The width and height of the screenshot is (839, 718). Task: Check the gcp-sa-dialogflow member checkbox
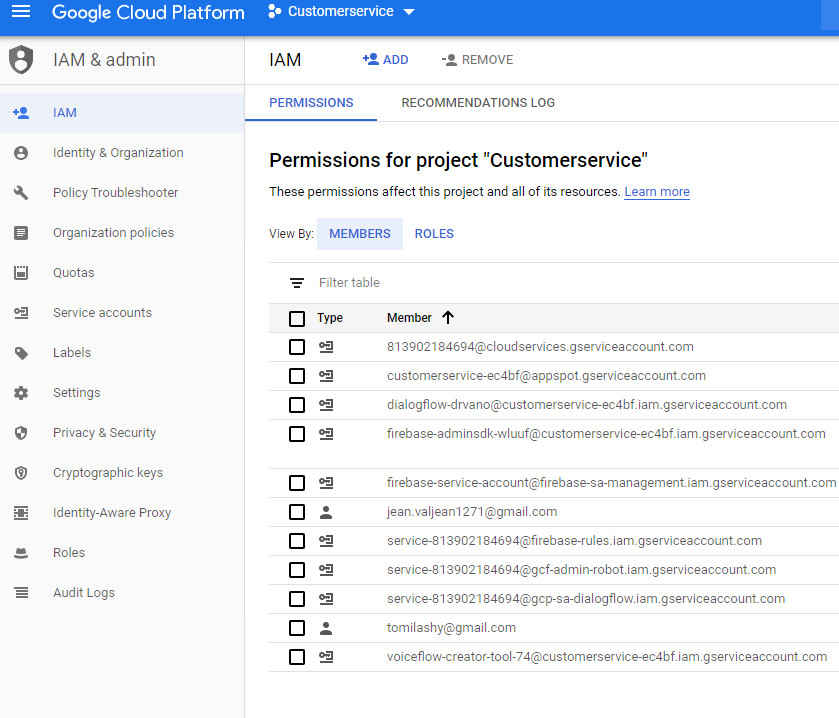pyautogui.click(x=297, y=599)
